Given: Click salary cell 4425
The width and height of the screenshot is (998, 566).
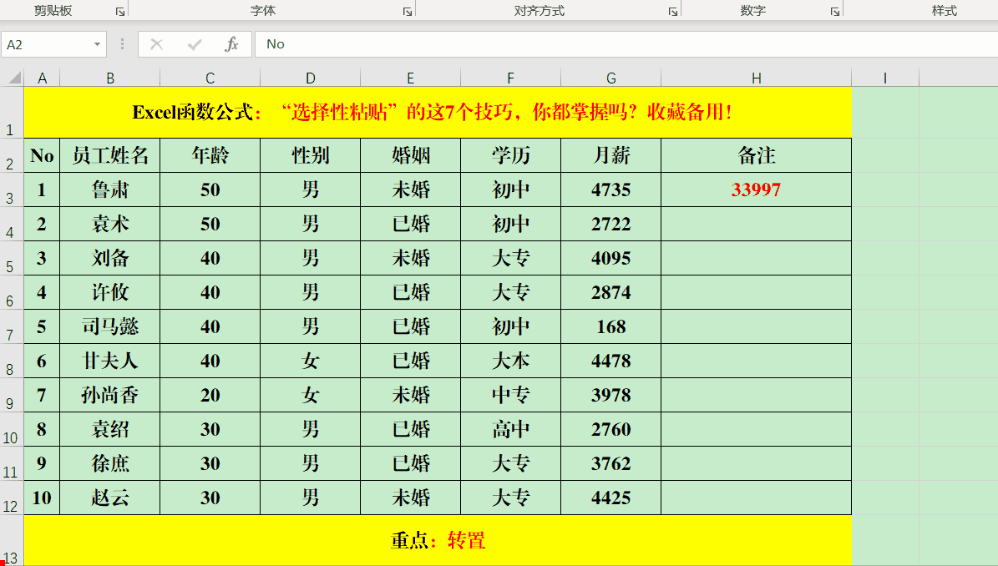Looking at the screenshot, I should (611, 498).
